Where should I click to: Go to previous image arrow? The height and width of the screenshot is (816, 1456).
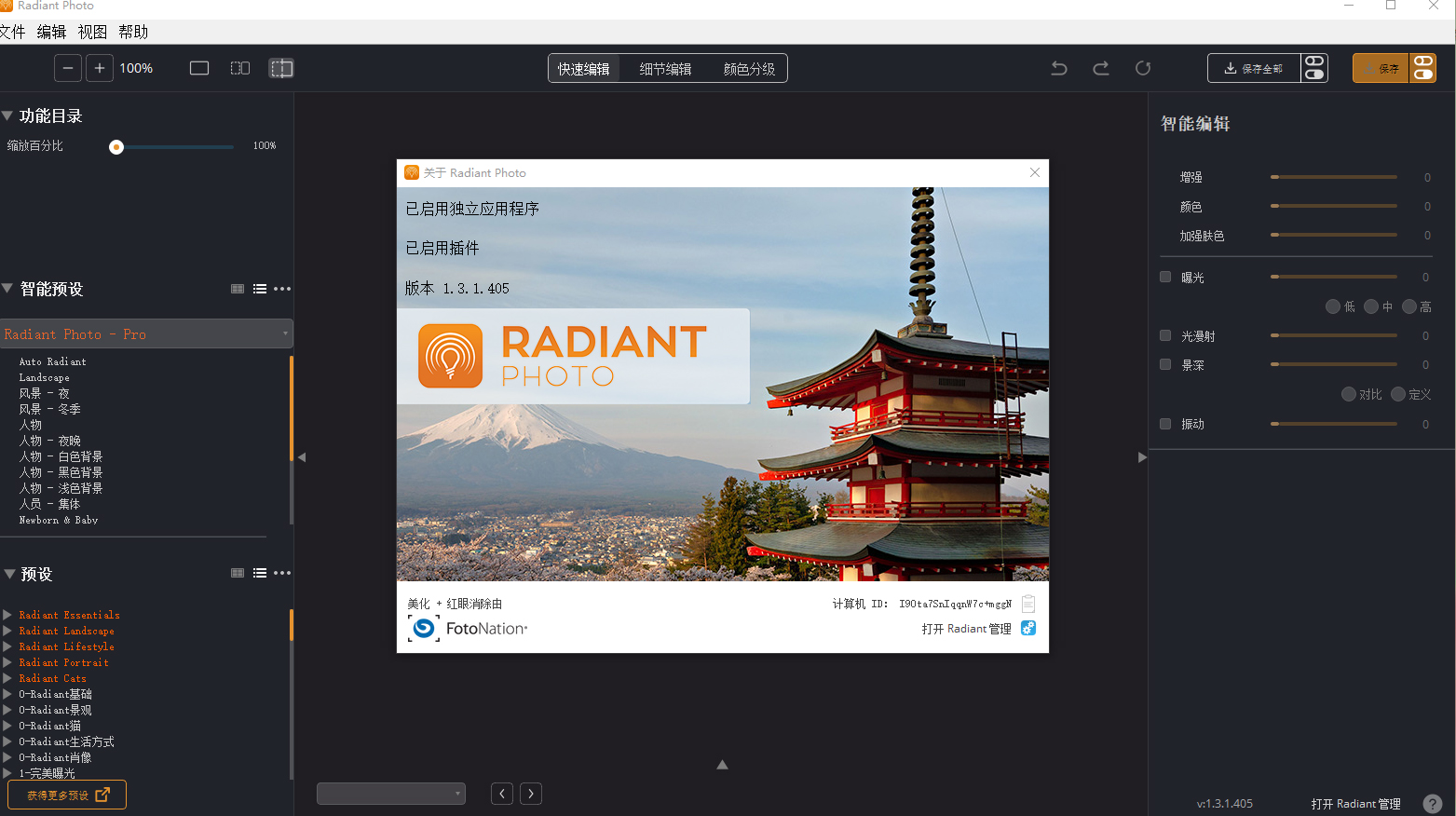[502, 794]
